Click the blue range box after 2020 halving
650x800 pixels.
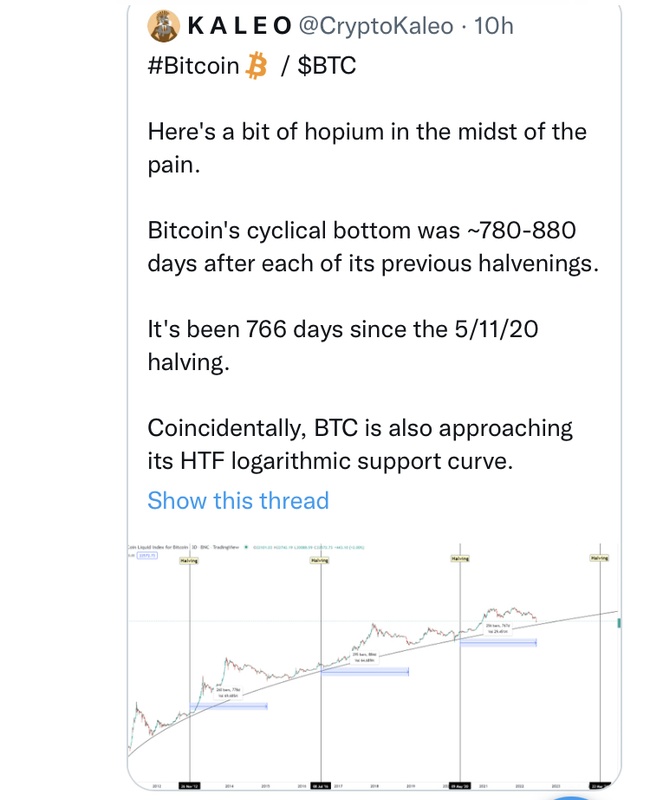tap(499, 643)
